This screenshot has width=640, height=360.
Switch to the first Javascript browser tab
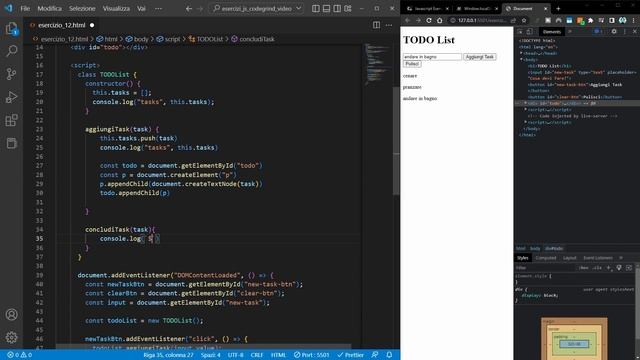coord(427,9)
